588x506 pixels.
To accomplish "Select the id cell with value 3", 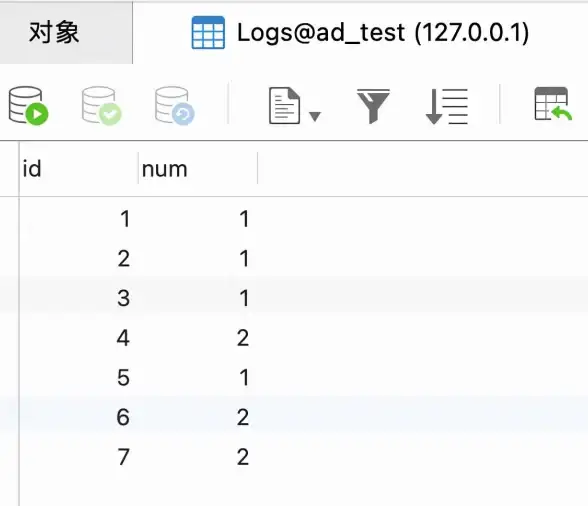I will [x=79, y=298].
